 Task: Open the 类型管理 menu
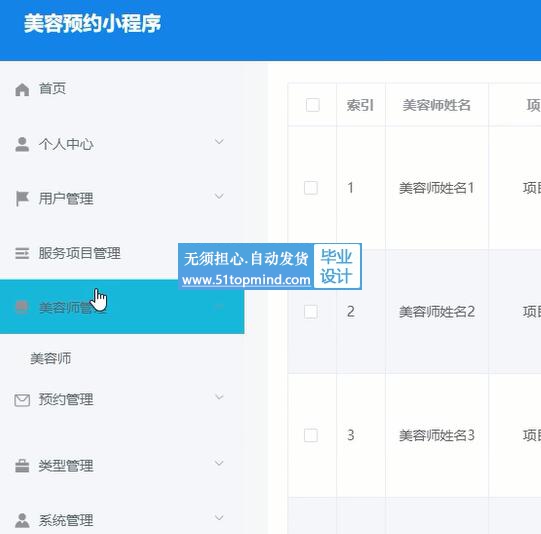[122, 466]
